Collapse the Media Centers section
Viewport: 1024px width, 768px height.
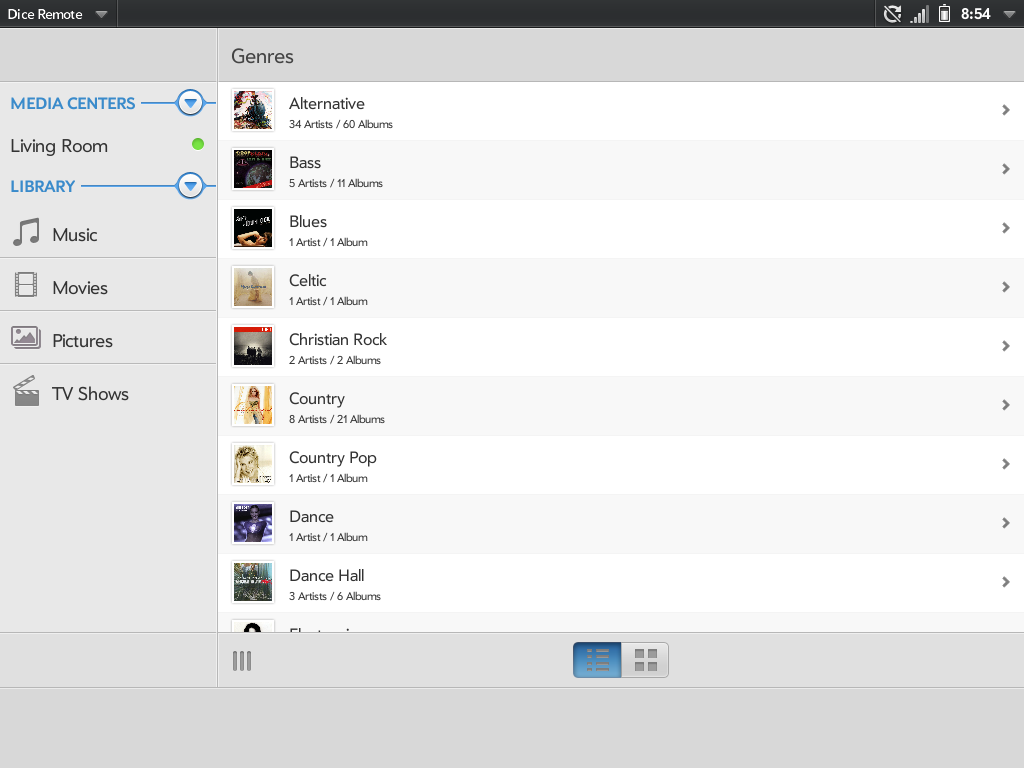190,103
